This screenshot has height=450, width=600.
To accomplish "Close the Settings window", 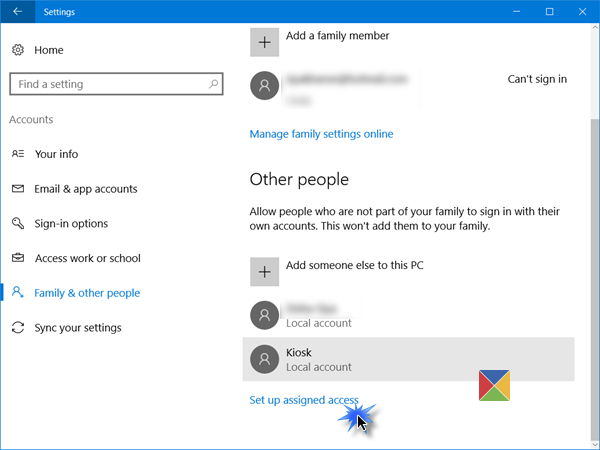I will [x=582, y=11].
